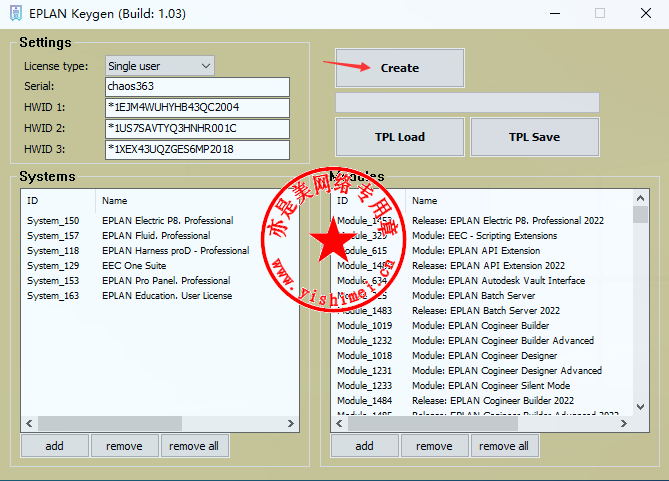
Task: Click left scroll arrow in Systems list
Action: click(29, 423)
